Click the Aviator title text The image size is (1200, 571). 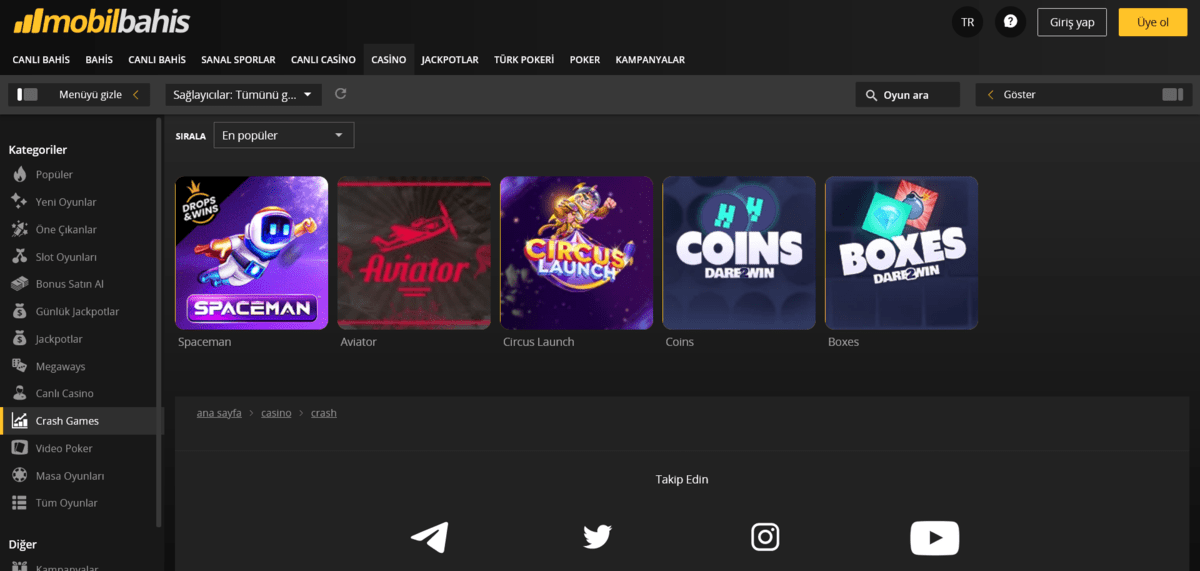(x=358, y=342)
